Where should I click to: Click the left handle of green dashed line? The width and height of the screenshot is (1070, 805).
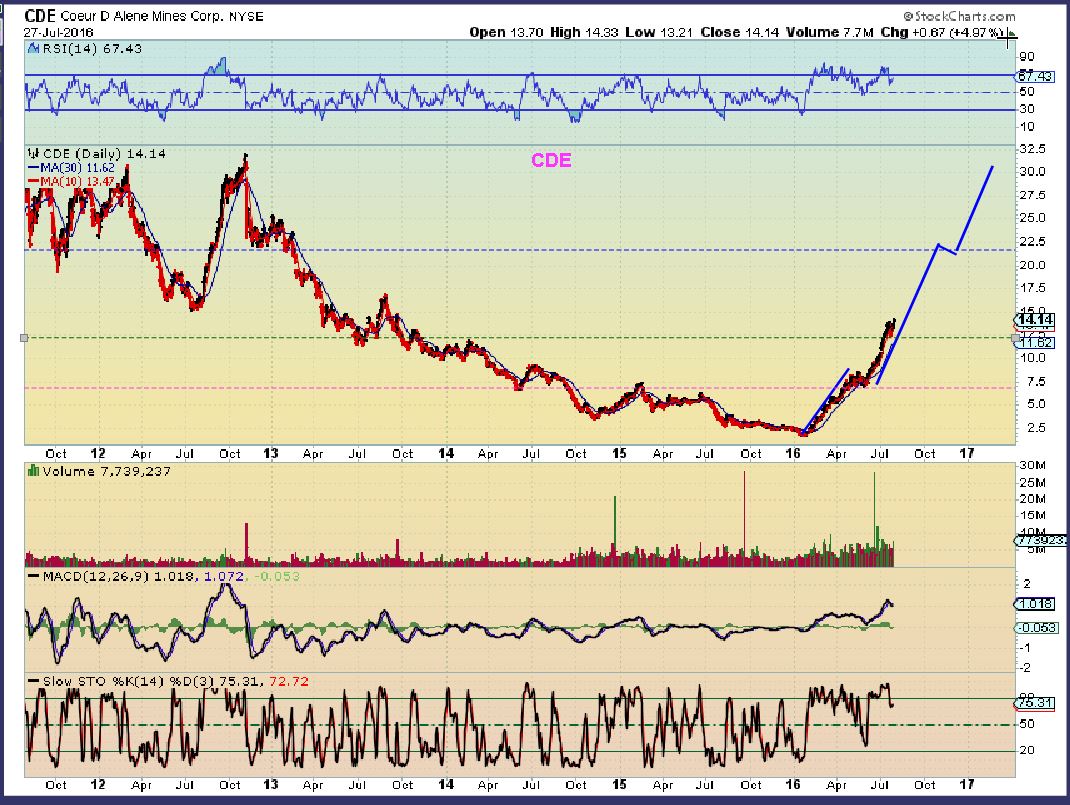click(25, 338)
